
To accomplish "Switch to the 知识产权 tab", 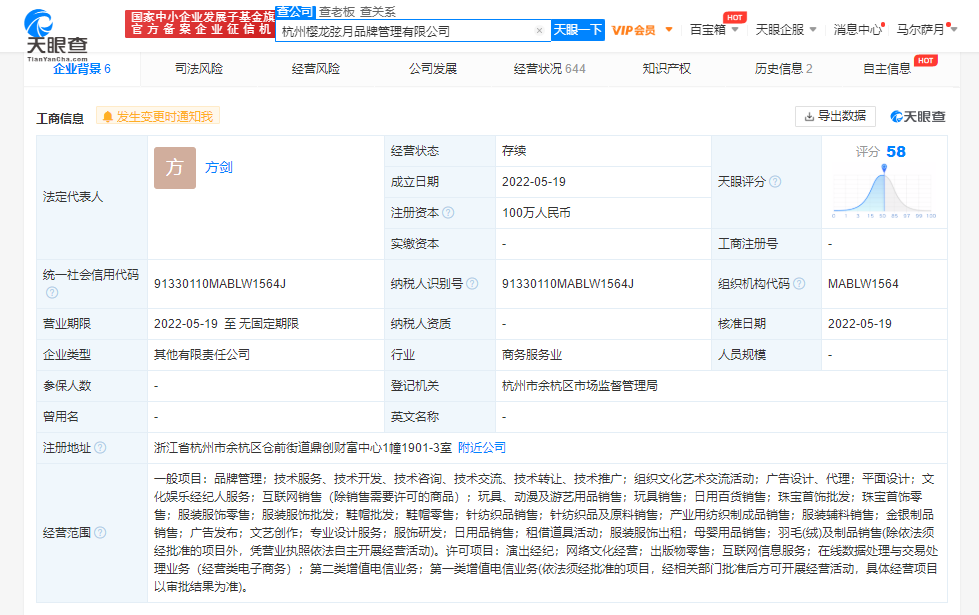I will [666, 69].
